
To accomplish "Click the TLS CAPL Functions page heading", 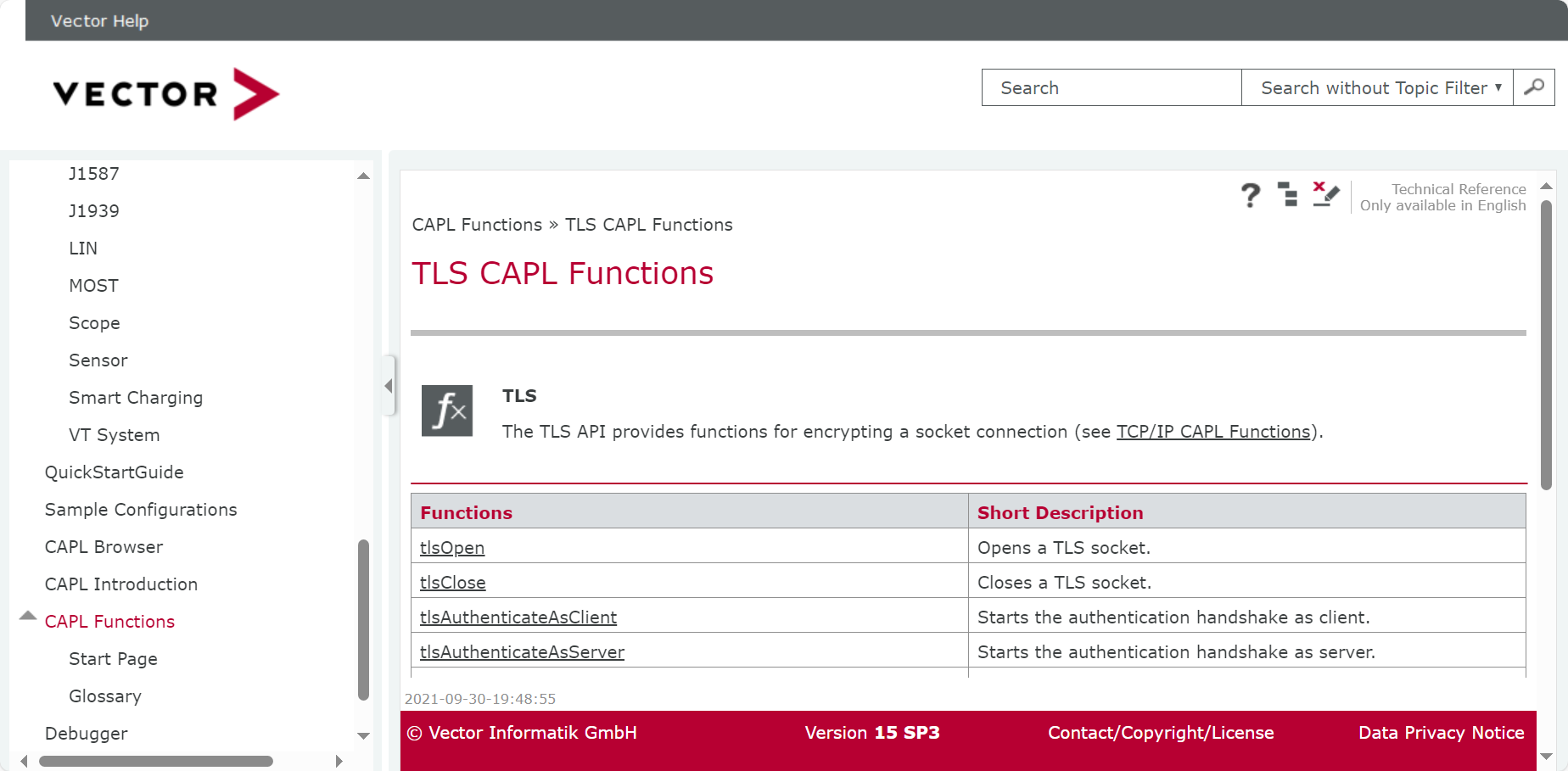I will [563, 274].
